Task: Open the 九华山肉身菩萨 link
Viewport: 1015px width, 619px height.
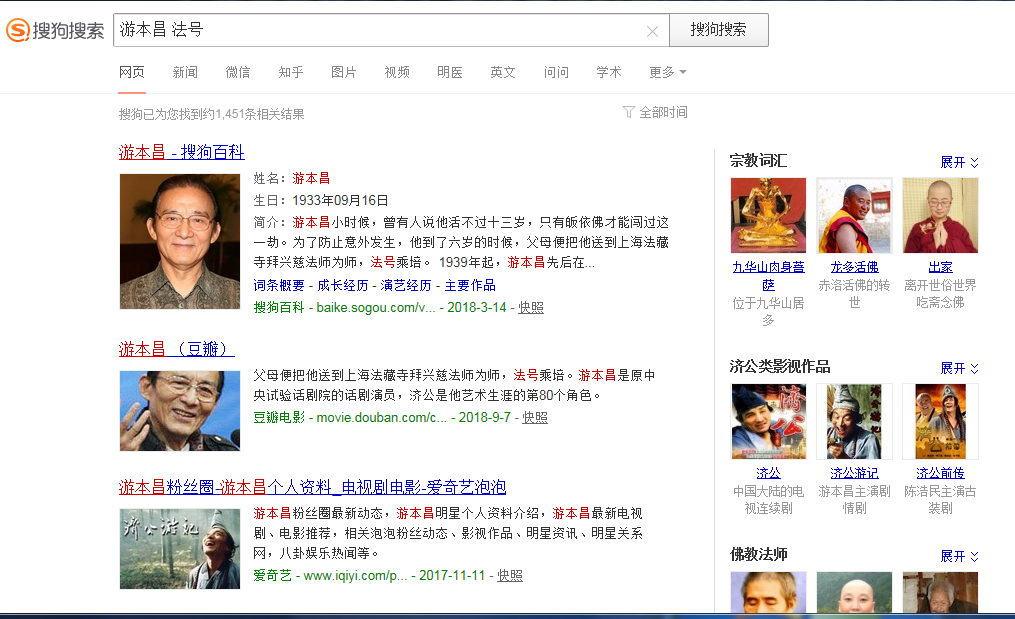Action: tap(768, 276)
